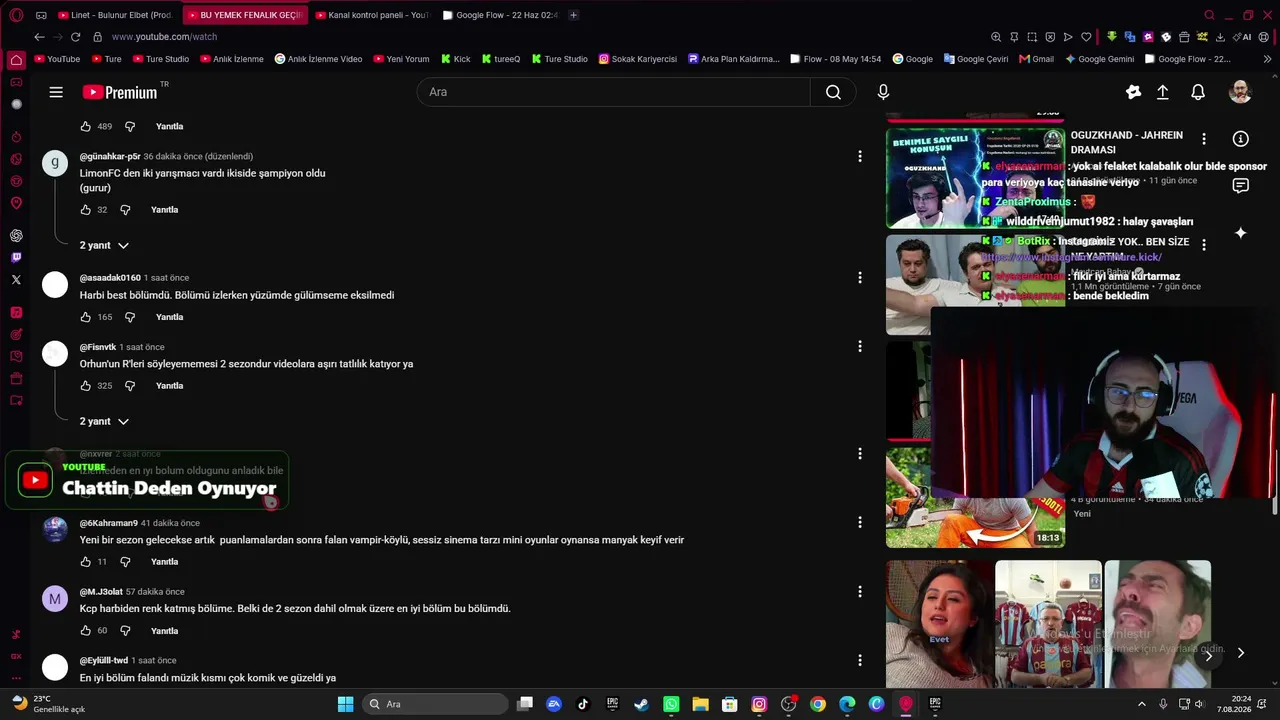Open a new browser tab
Viewport: 1280px width, 720px height.
coord(573,15)
